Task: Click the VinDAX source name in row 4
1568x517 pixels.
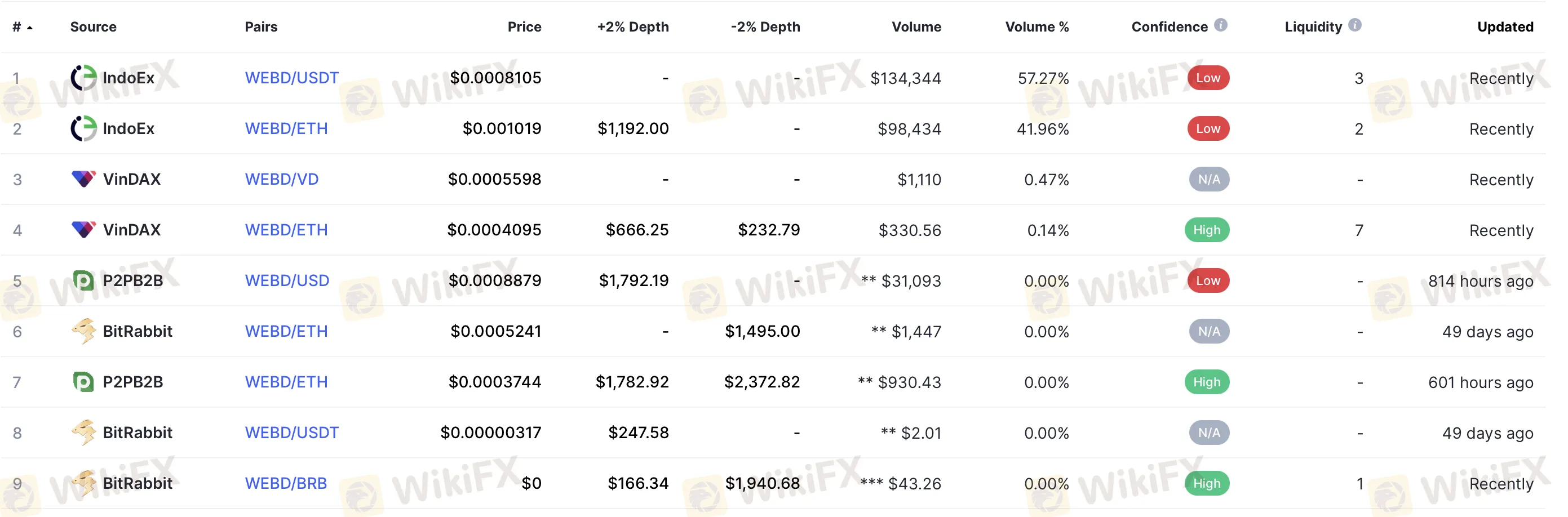Action: 131,230
